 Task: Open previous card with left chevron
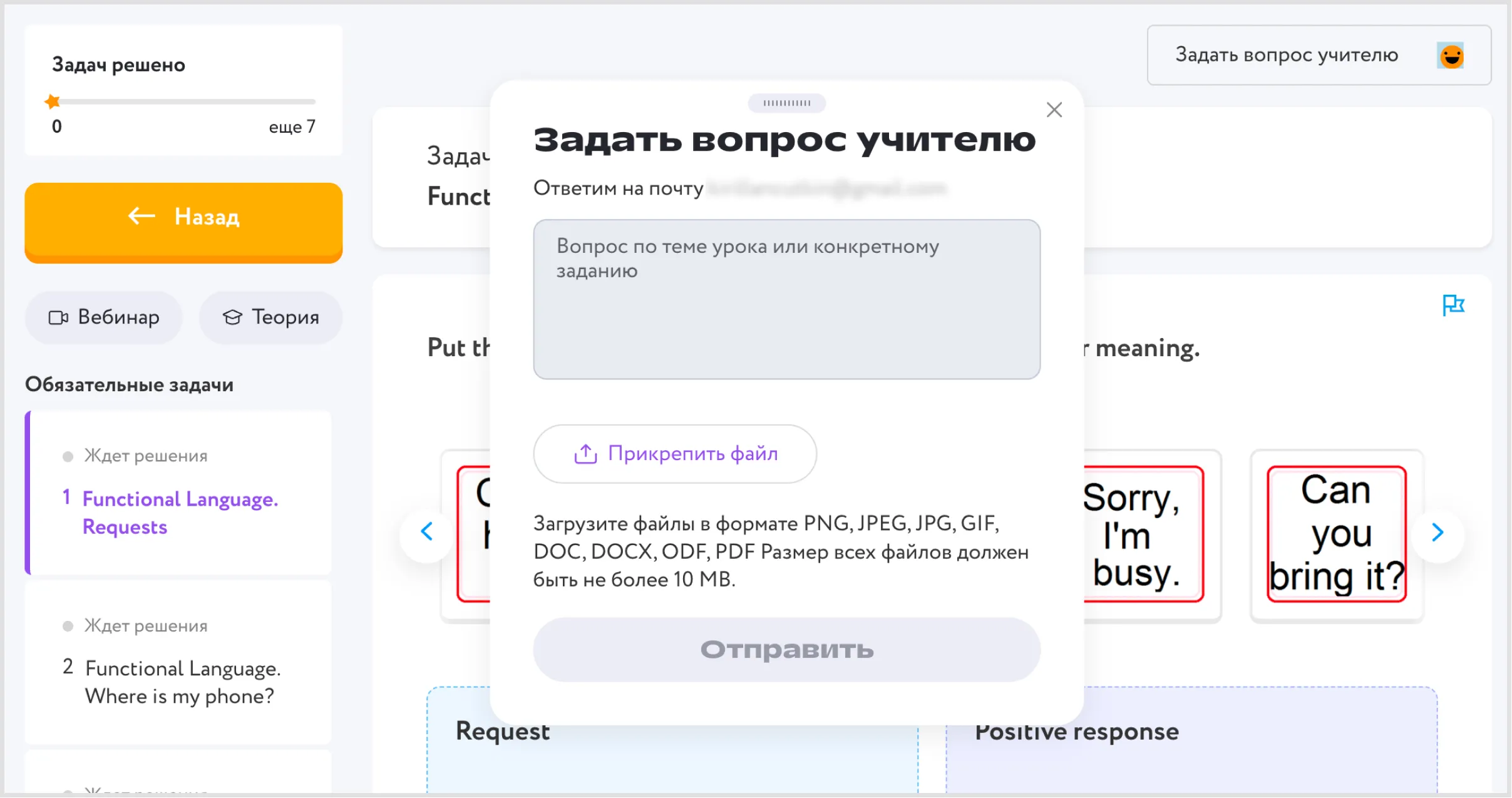426,532
